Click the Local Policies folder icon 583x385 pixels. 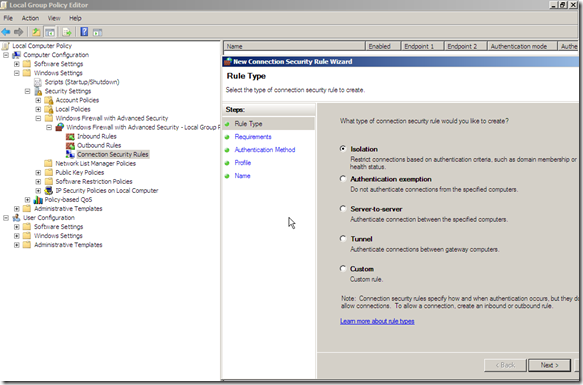coord(49,109)
